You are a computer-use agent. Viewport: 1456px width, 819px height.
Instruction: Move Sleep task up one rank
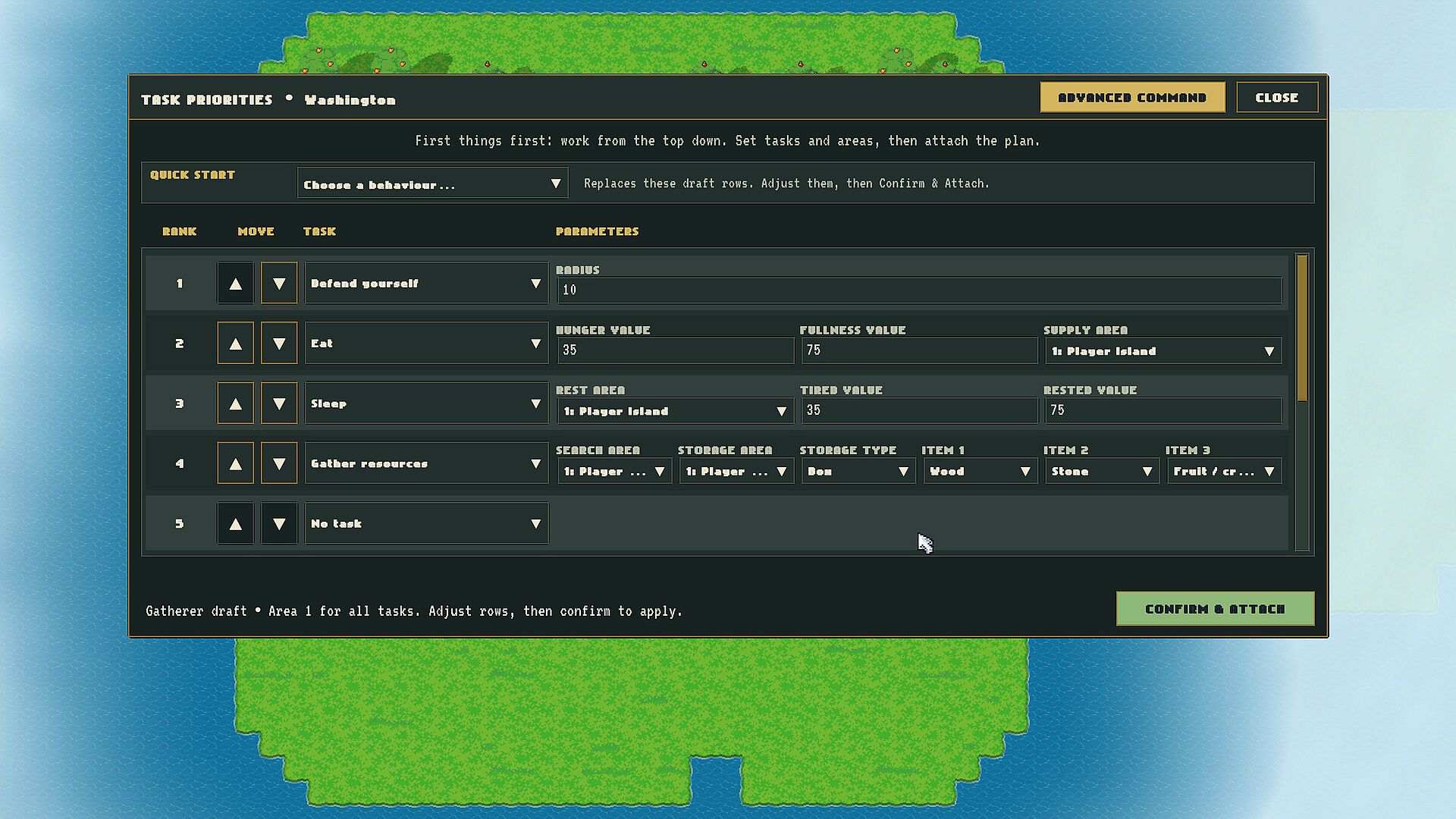(235, 403)
